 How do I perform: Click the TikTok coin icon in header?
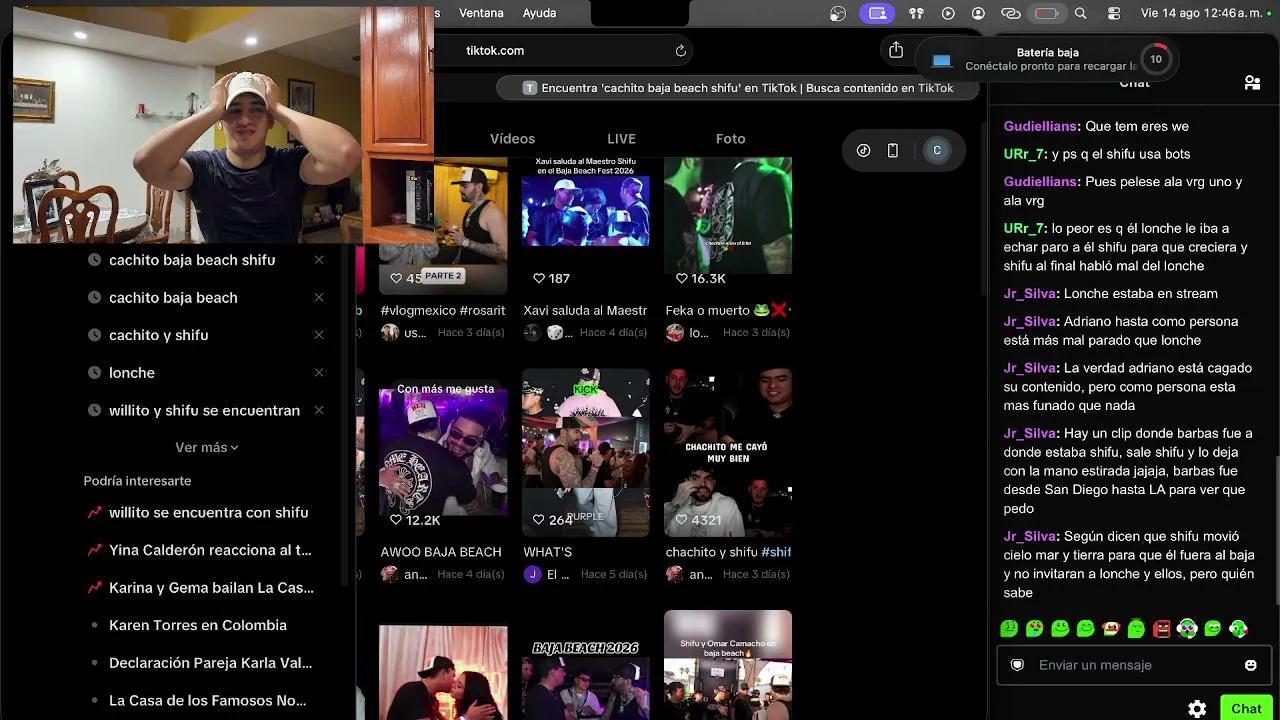coord(864,150)
